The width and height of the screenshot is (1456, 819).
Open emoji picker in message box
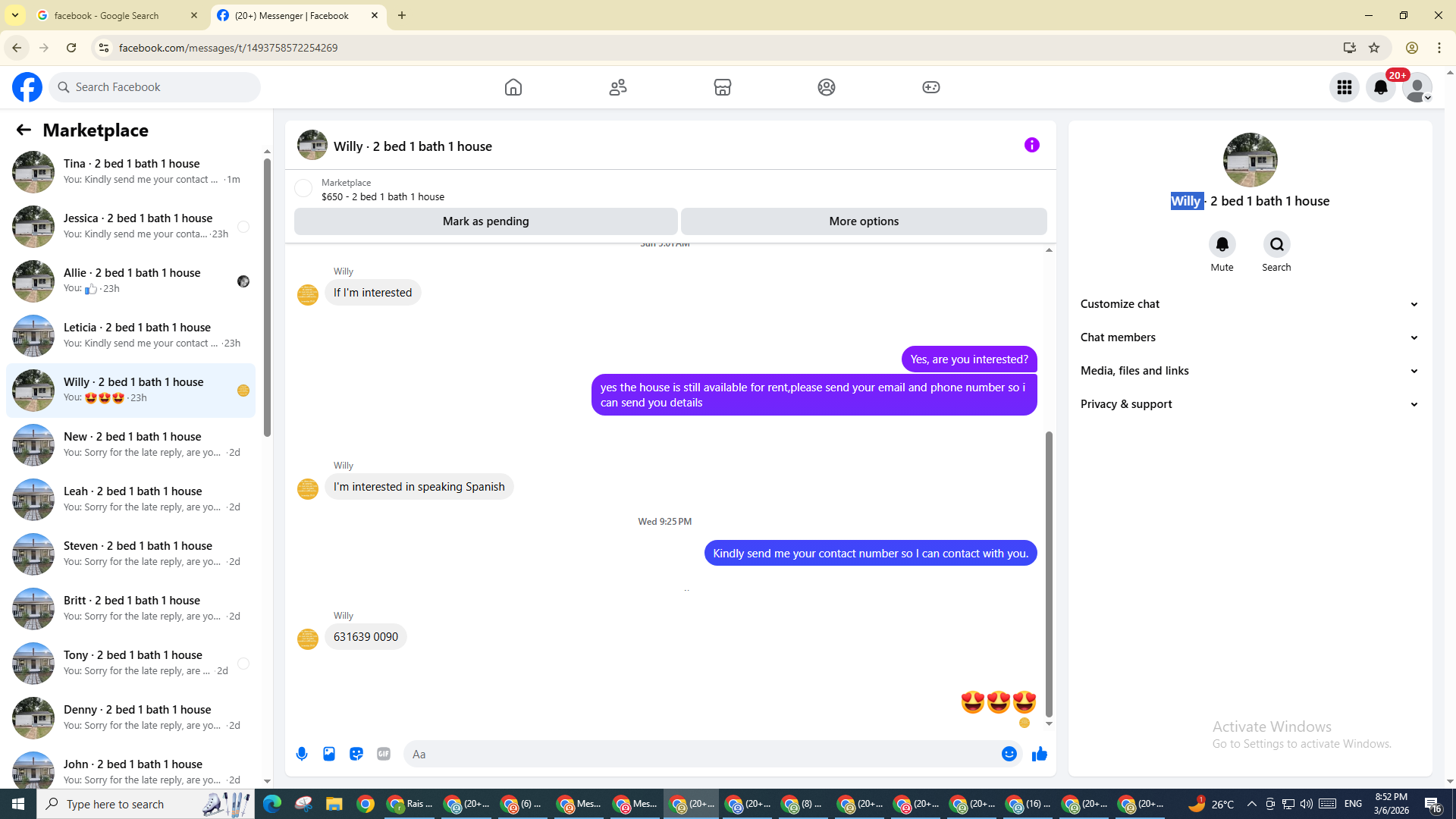[1009, 754]
